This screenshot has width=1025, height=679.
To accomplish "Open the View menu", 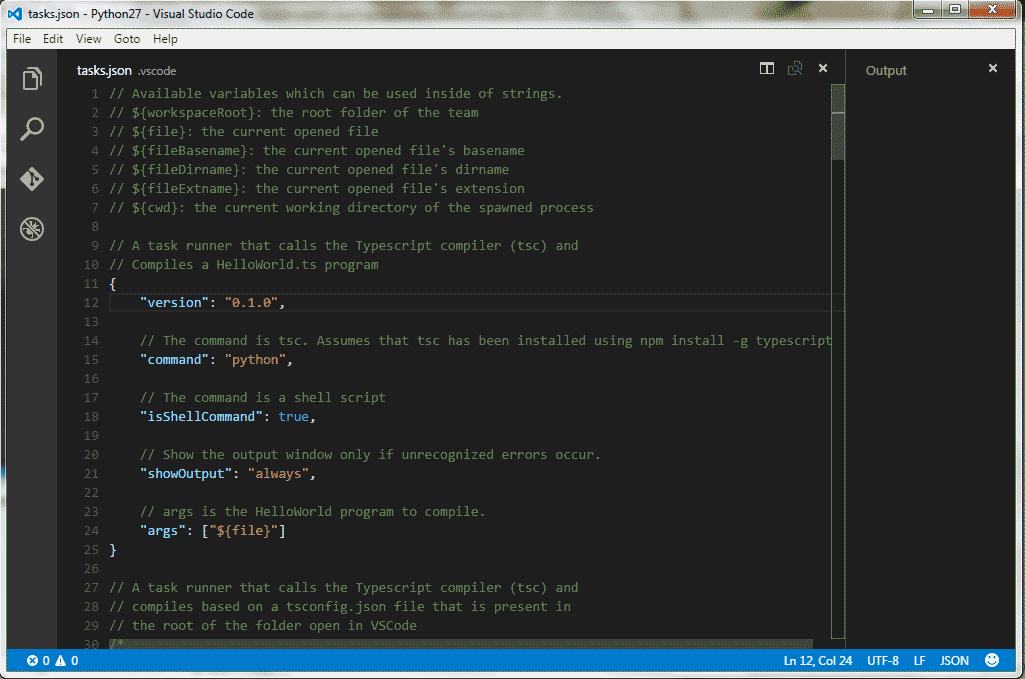I will pyautogui.click(x=88, y=39).
